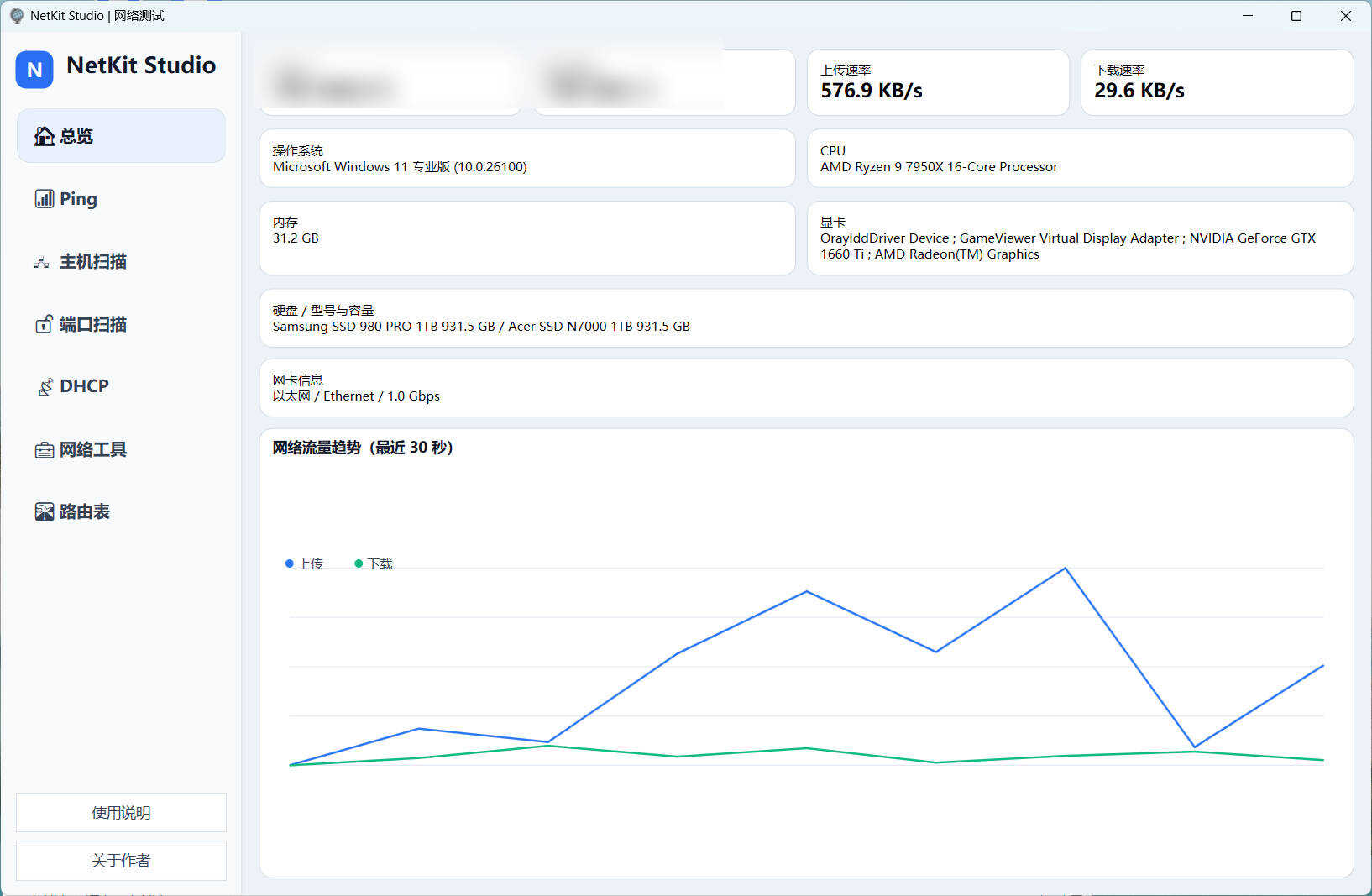Click the green 下载 legend dot

pyautogui.click(x=359, y=563)
